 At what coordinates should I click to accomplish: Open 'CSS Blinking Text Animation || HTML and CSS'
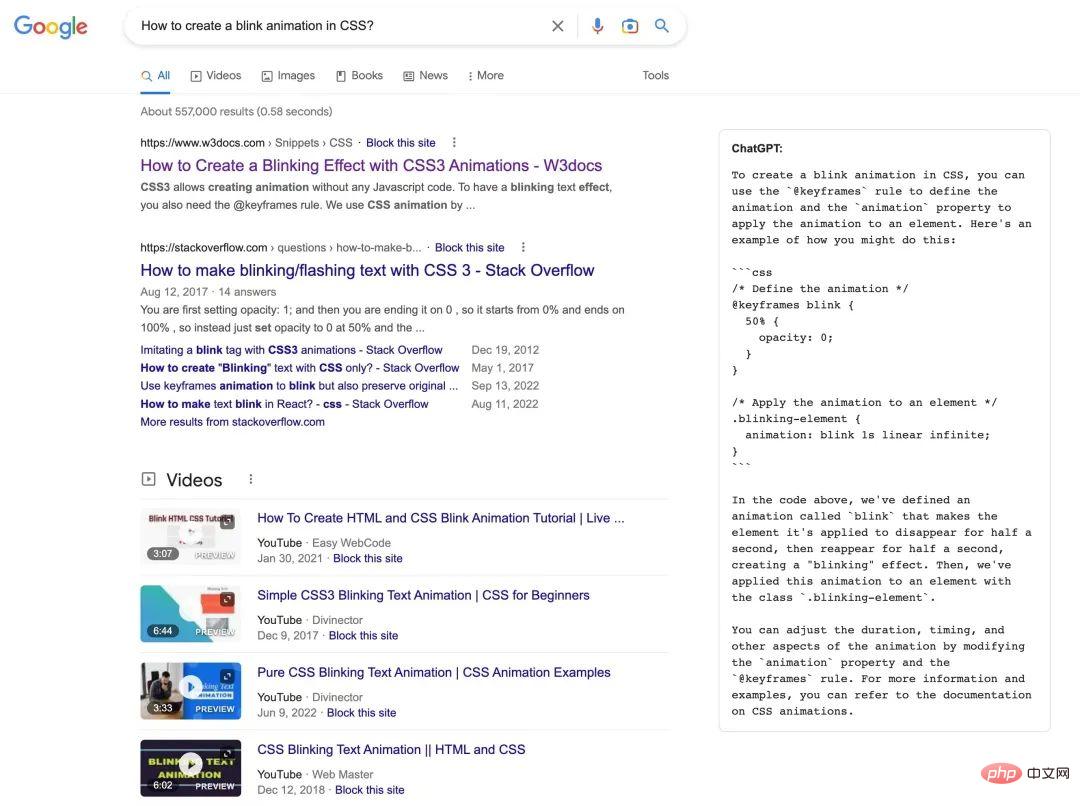pyautogui.click(x=391, y=750)
